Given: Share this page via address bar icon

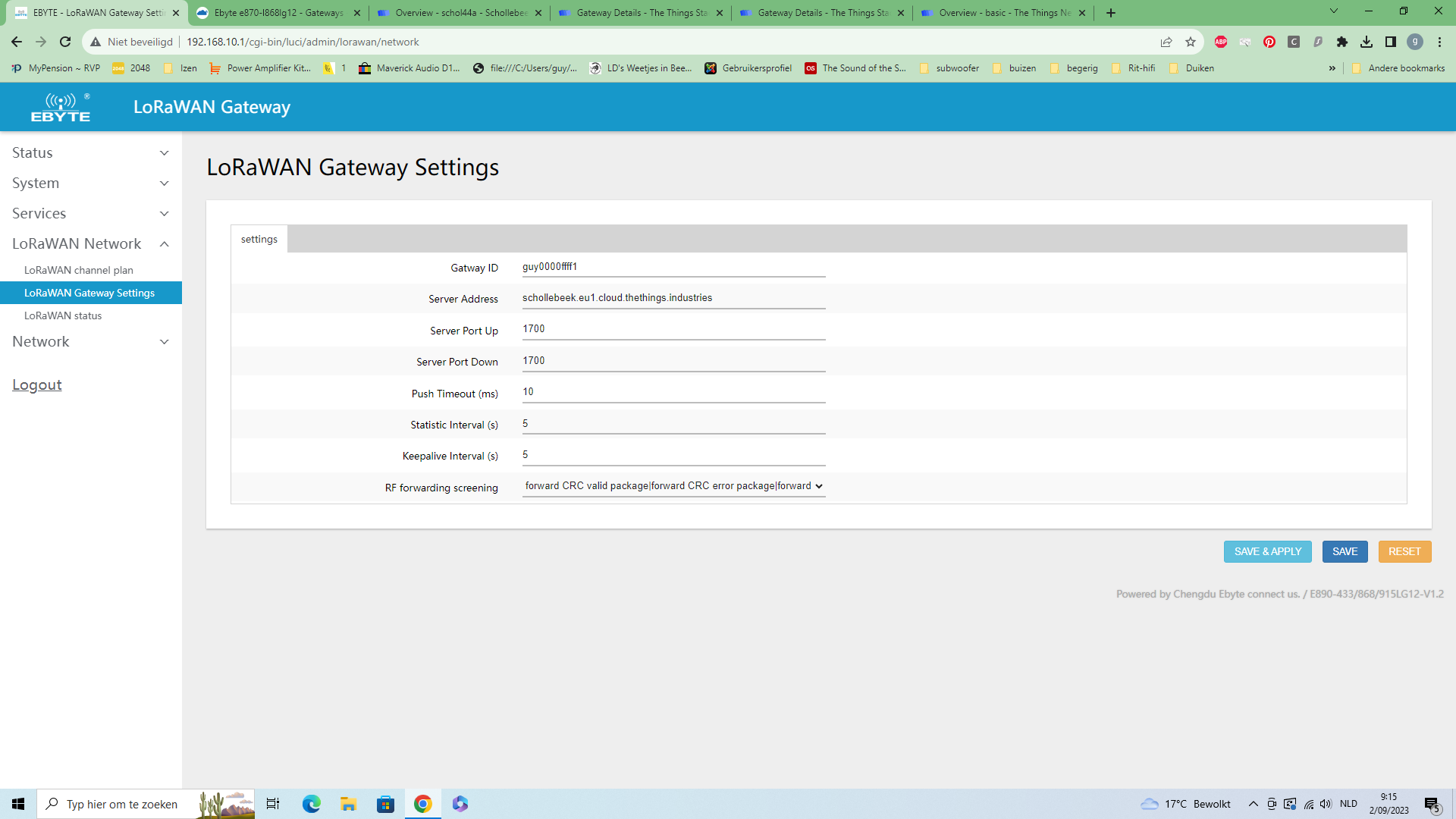Looking at the screenshot, I should tap(1166, 42).
